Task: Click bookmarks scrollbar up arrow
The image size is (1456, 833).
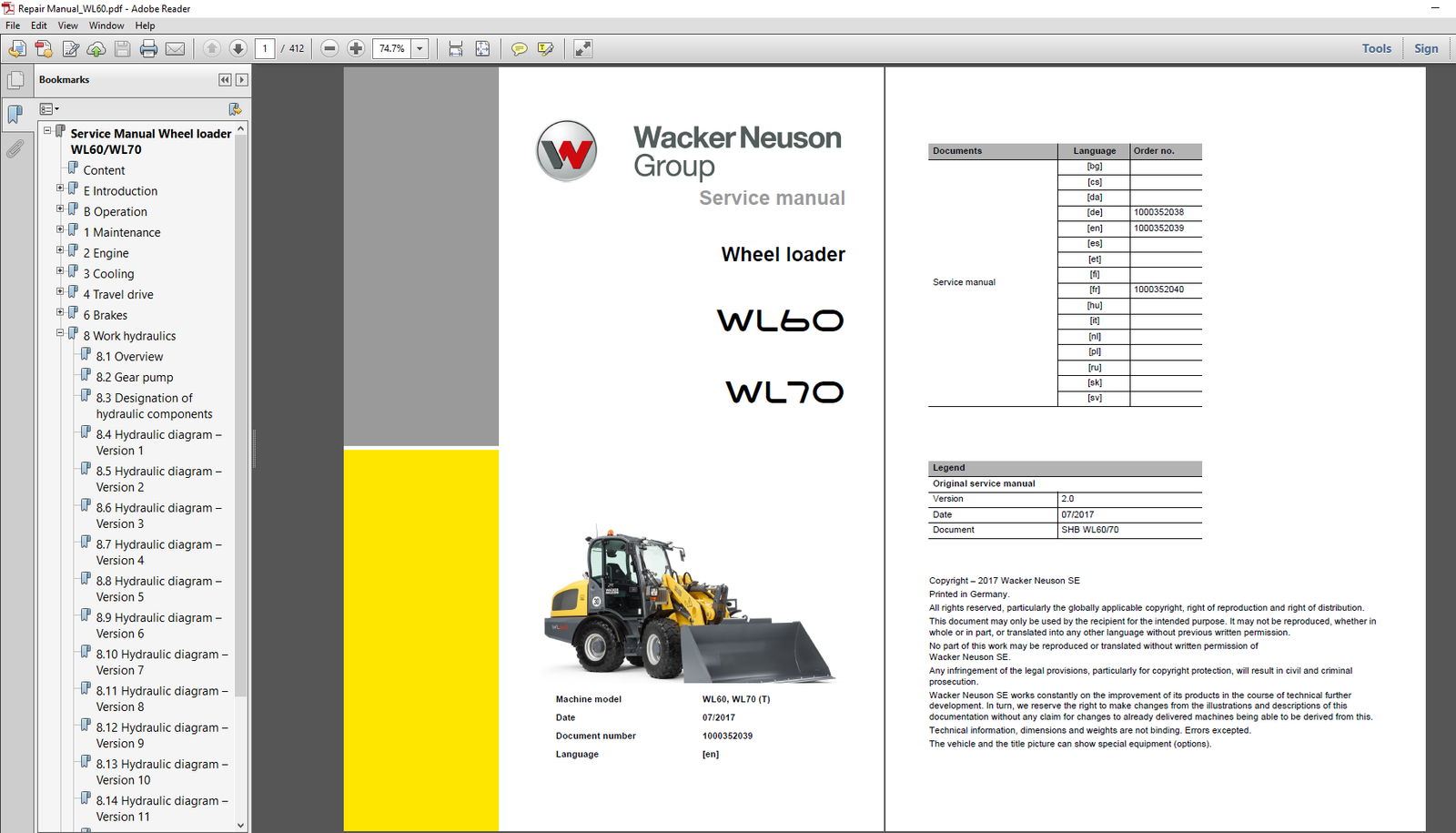Action: [x=240, y=129]
